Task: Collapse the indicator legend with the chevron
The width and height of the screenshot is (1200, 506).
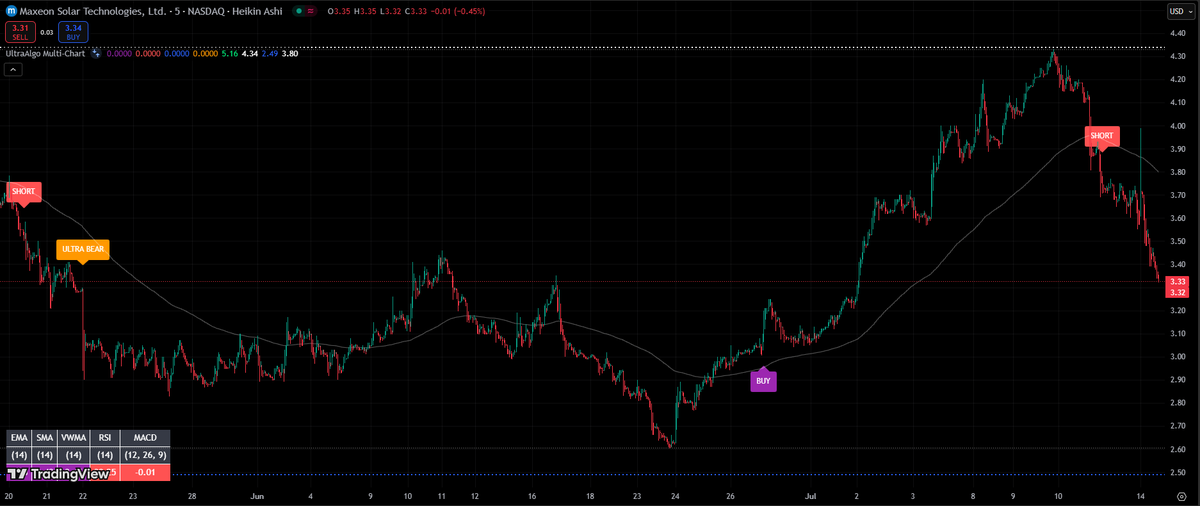Action: pos(13,69)
